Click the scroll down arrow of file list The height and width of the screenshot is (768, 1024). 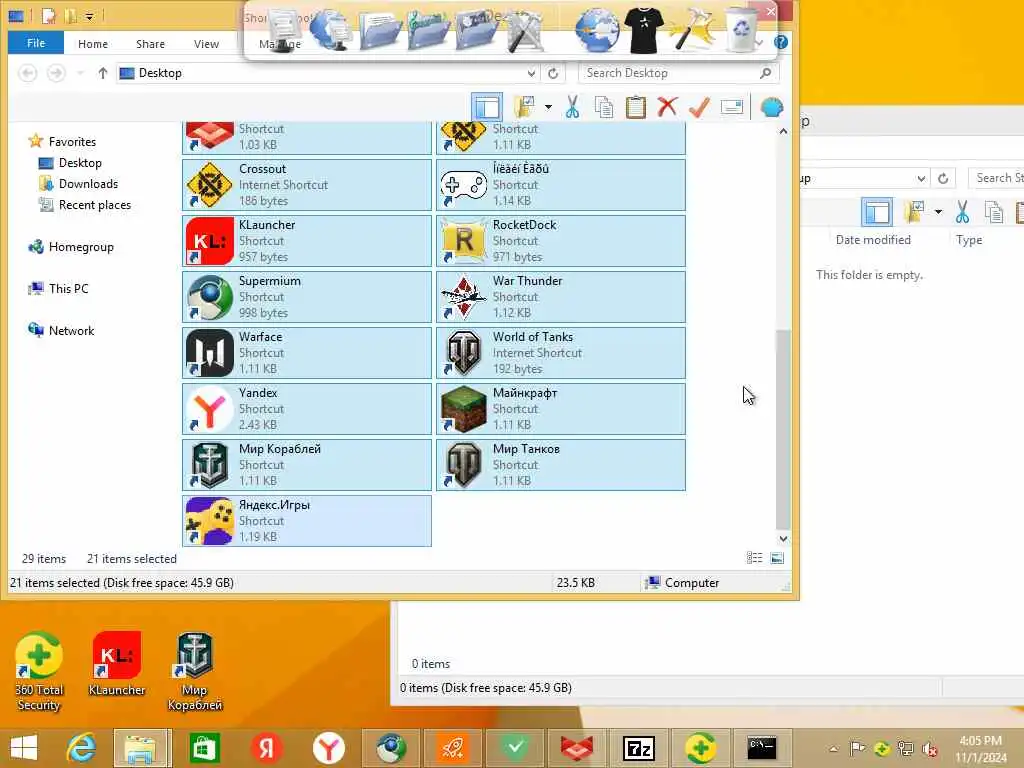pos(783,539)
